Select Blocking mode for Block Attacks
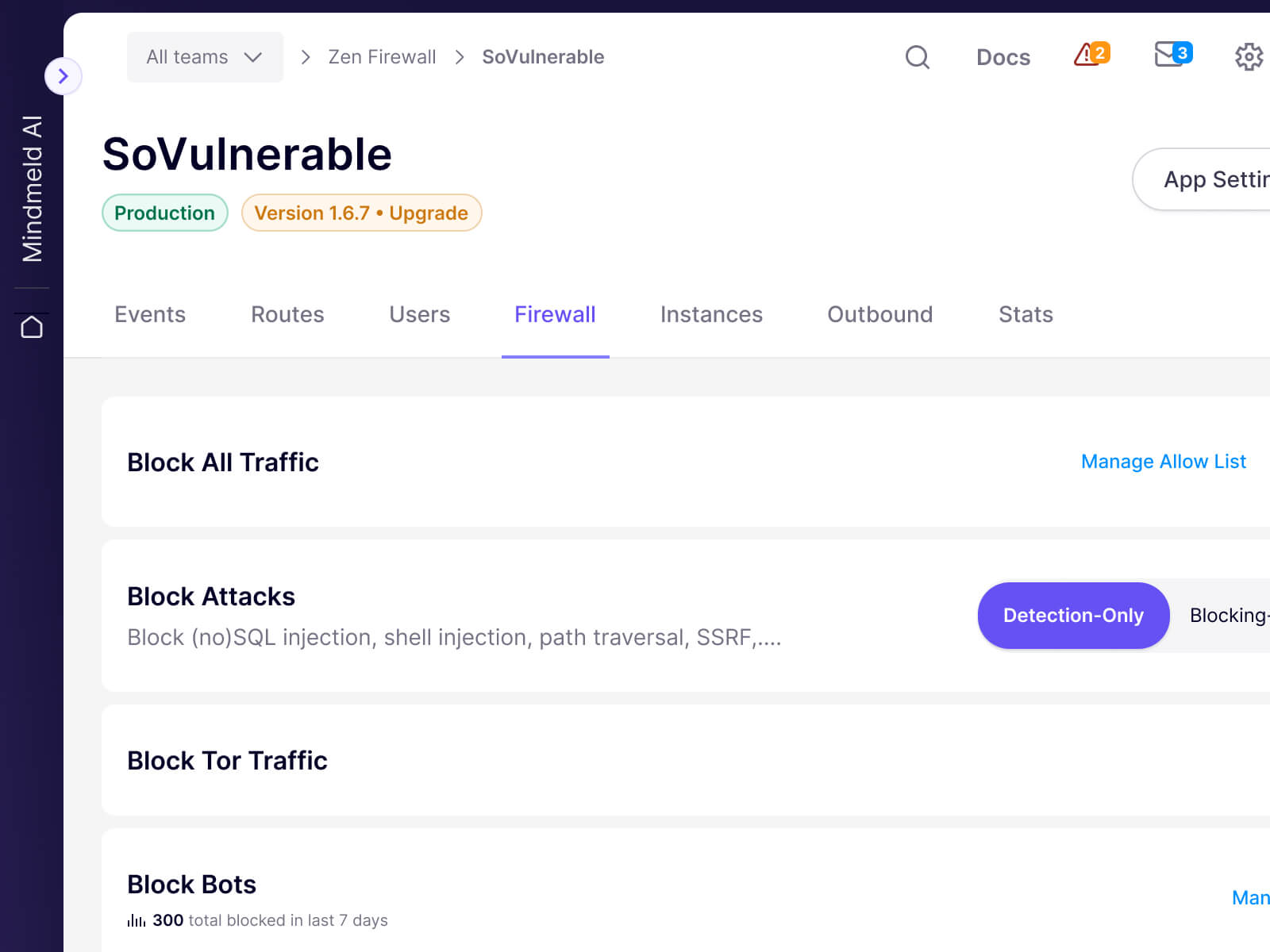Viewport: 1270px width, 952px height. coord(1227,616)
